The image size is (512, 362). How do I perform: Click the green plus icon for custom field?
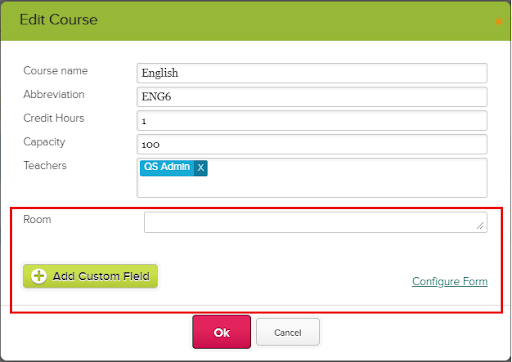point(39,276)
